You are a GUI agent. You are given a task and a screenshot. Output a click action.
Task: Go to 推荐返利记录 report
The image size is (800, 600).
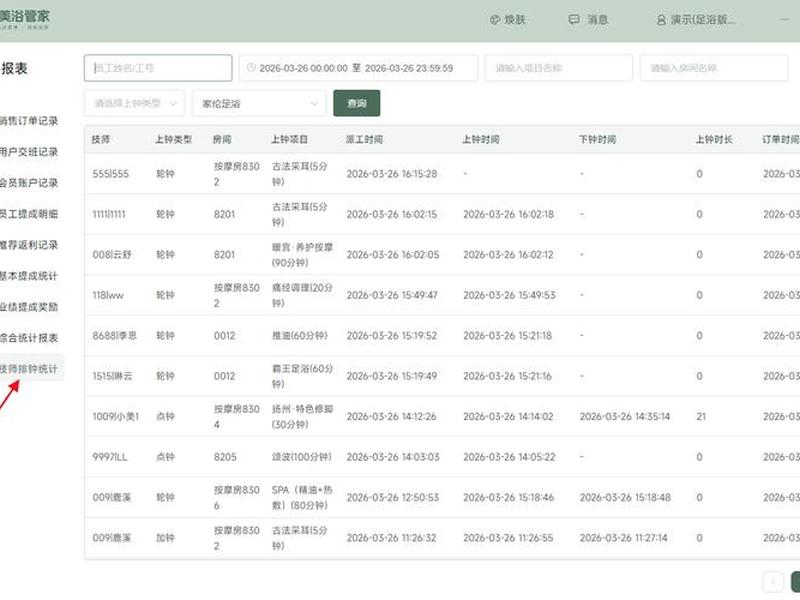[29, 245]
